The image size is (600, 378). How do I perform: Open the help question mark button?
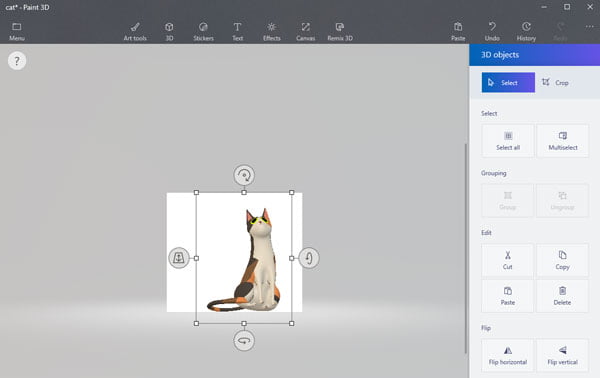coord(17,60)
